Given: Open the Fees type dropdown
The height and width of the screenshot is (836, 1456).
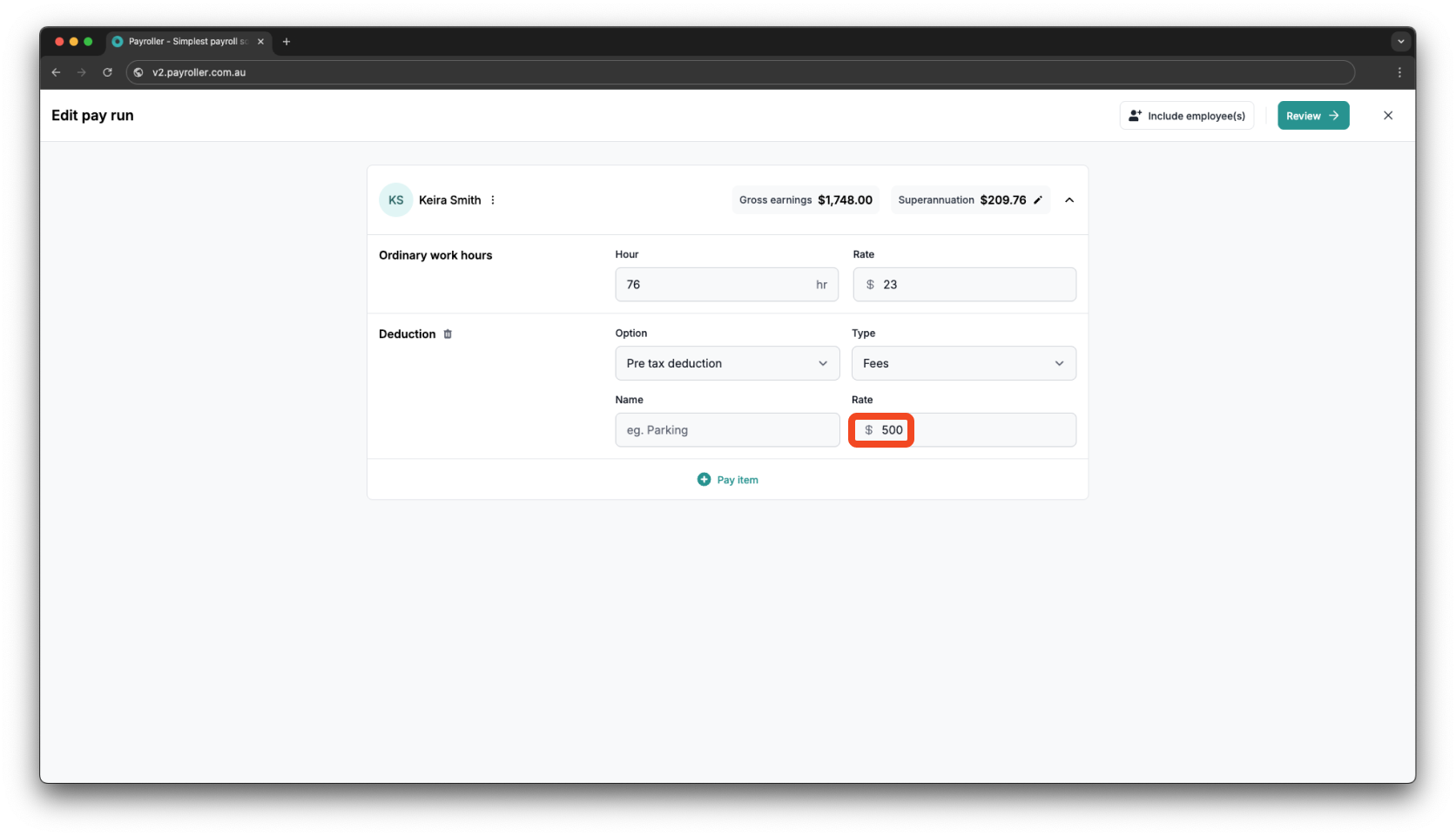Looking at the screenshot, I should click(x=963, y=363).
